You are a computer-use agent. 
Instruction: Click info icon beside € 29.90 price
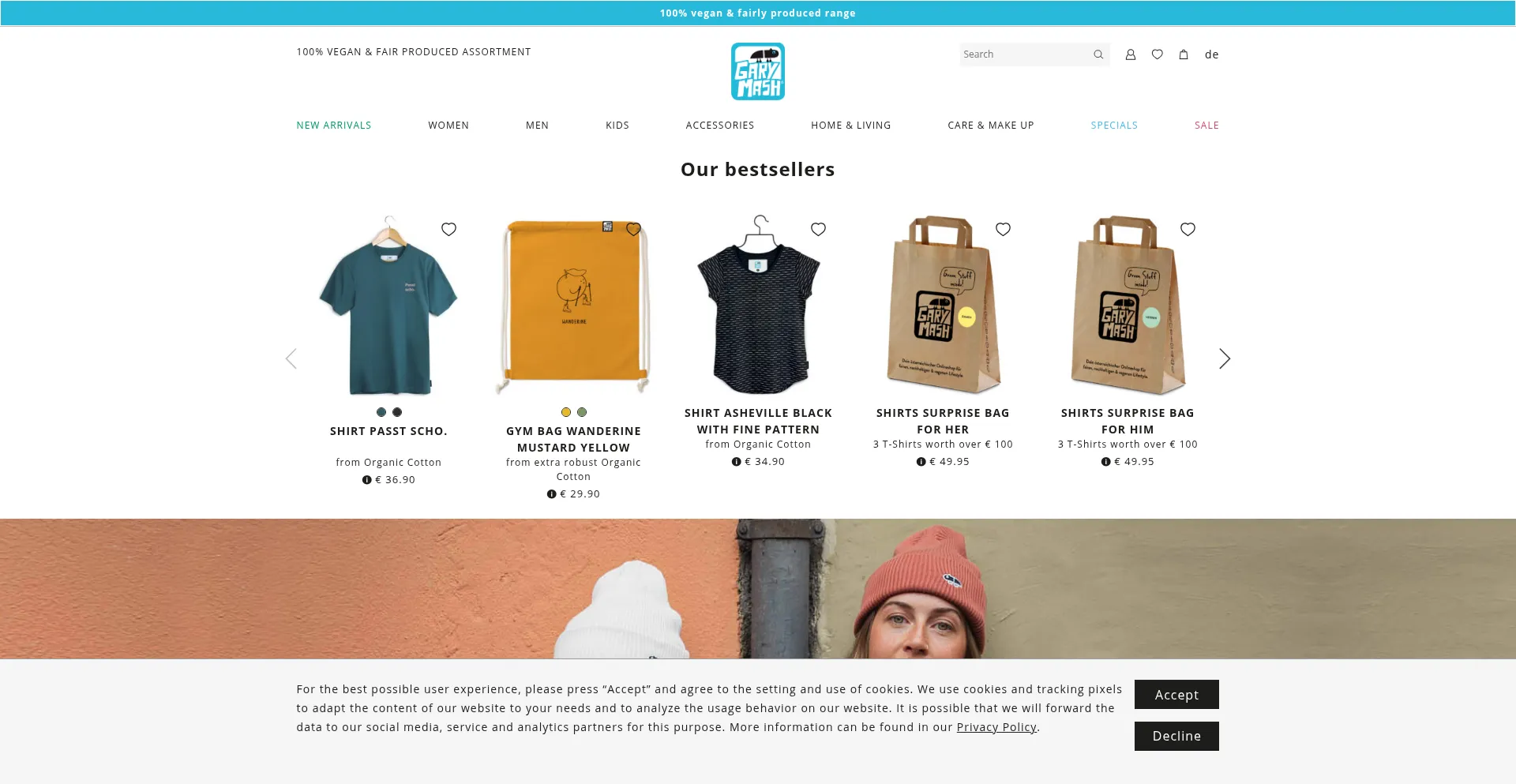(551, 494)
